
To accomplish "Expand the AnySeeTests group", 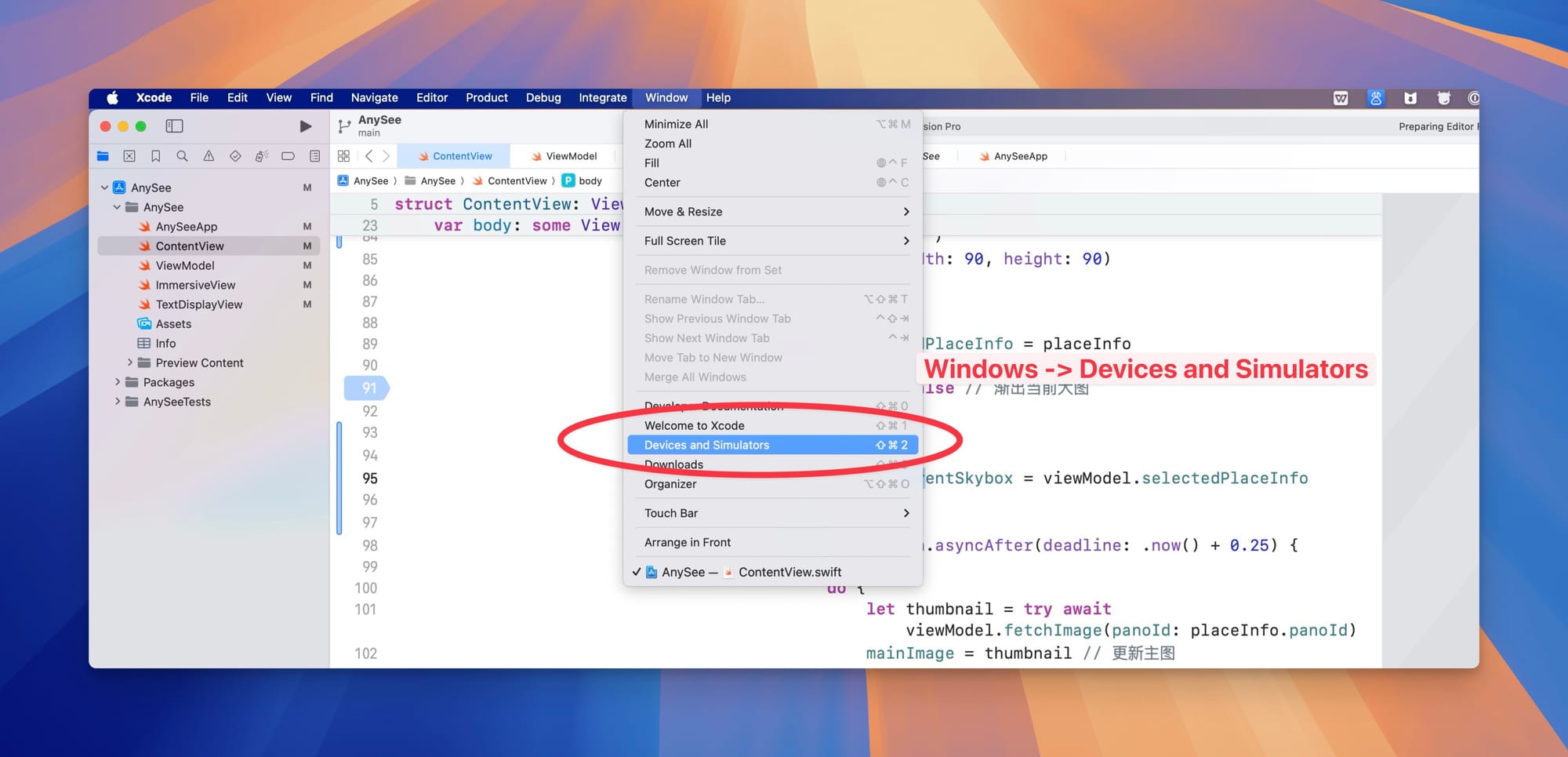I will tap(118, 402).
